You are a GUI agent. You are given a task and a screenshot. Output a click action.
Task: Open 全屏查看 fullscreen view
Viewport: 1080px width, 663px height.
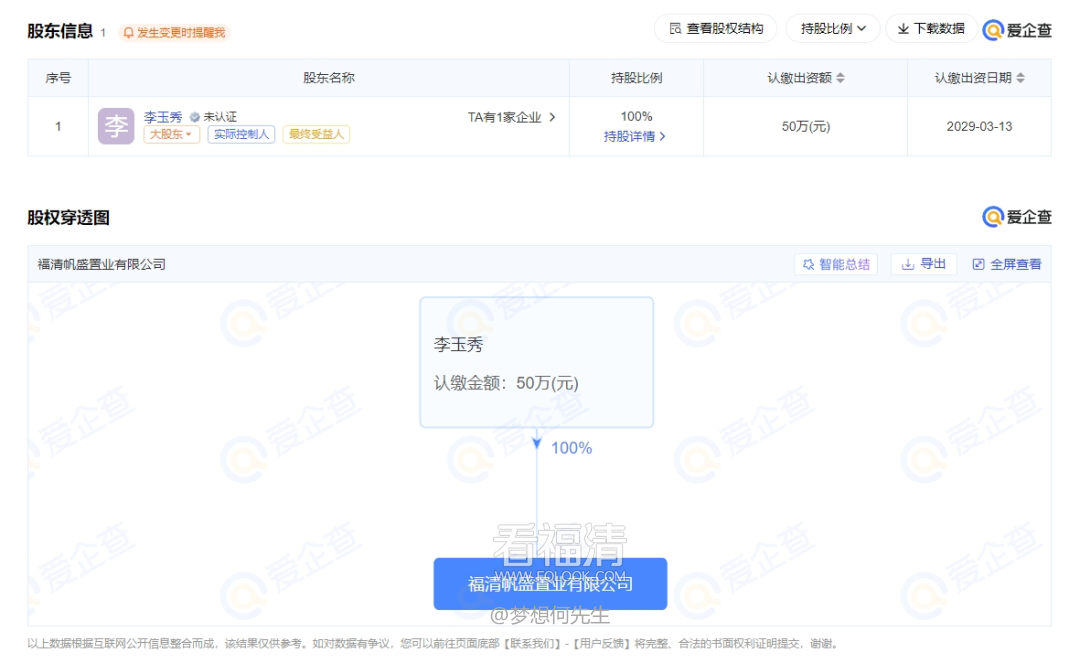tap(1007, 264)
